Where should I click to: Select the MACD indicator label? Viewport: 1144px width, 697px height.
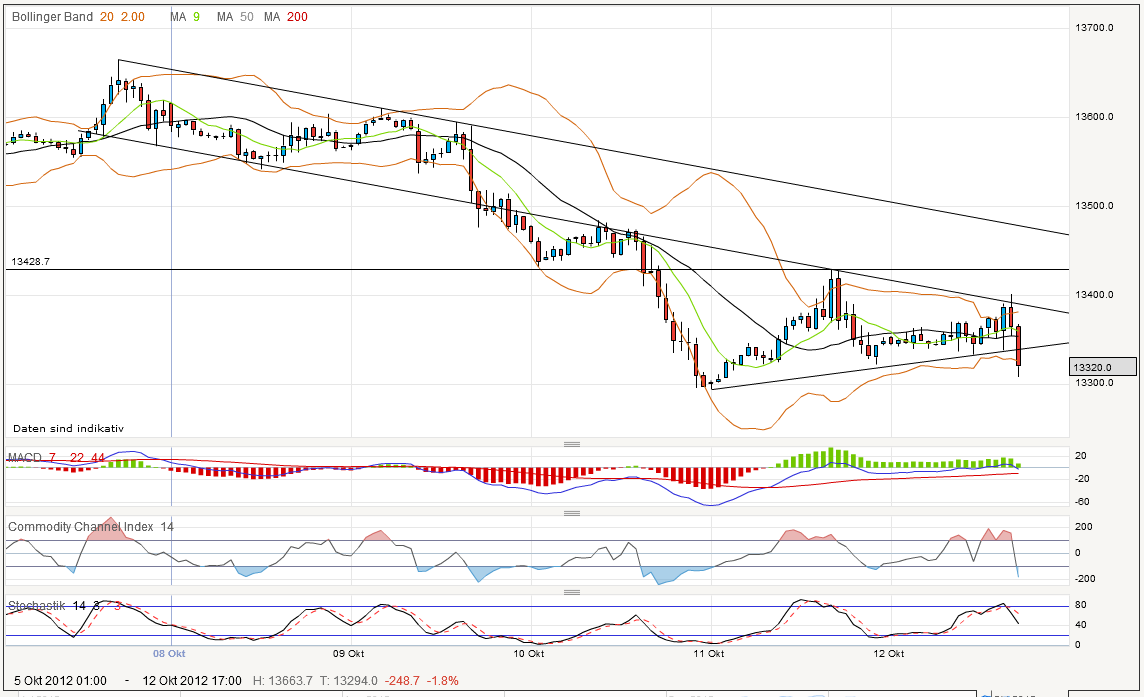click(x=26, y=455)
